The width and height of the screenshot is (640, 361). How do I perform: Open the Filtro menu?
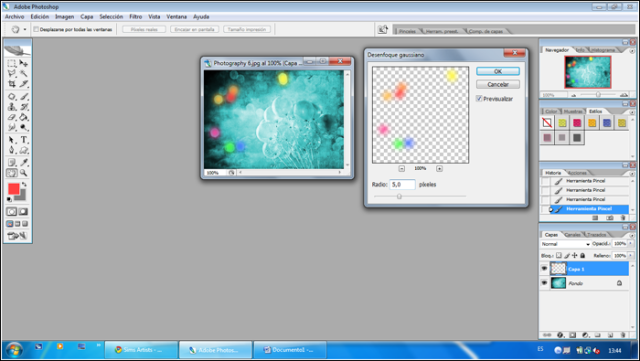(x=136, y=17)
